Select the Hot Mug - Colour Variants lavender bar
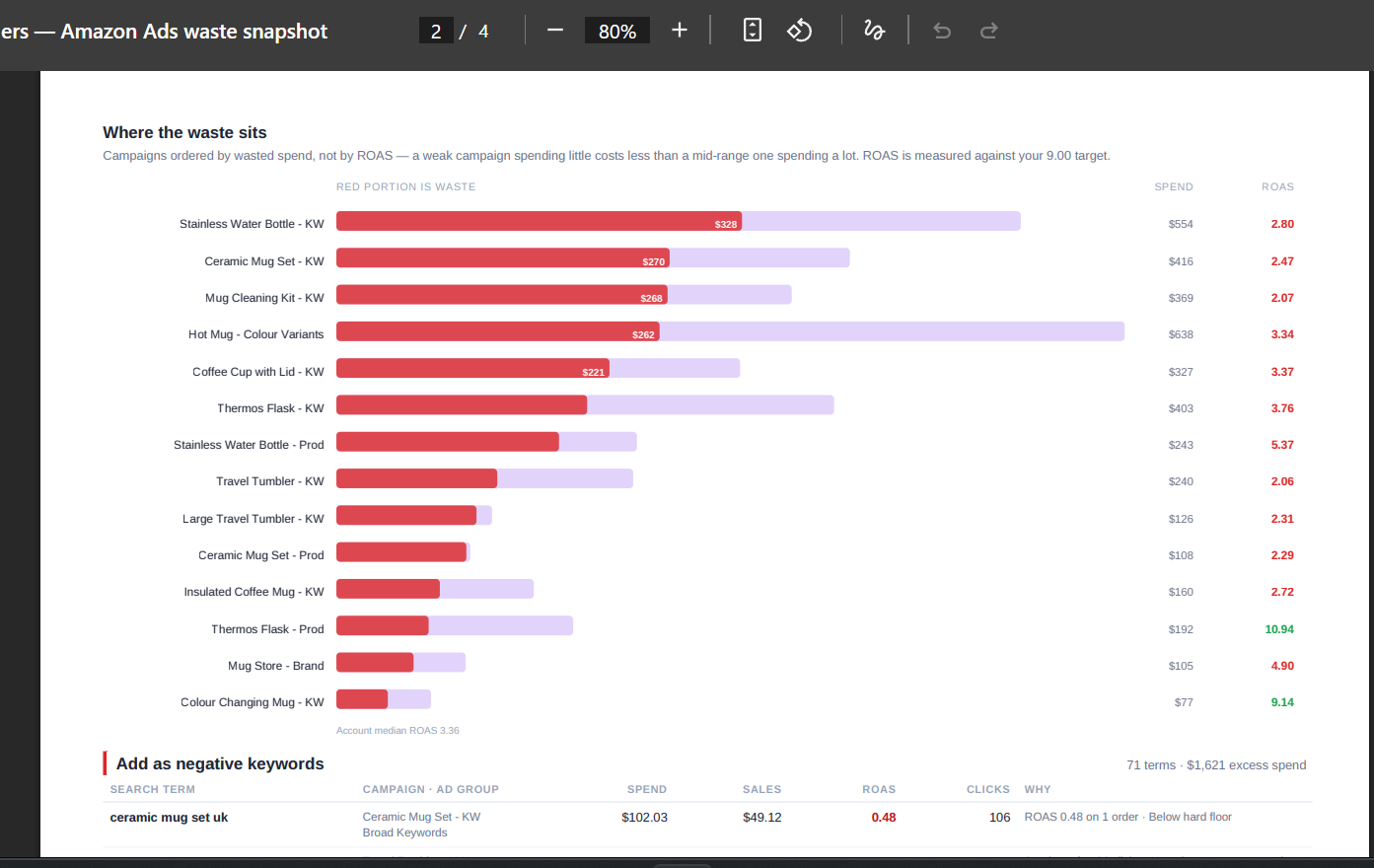 click(x=892, y=331)
